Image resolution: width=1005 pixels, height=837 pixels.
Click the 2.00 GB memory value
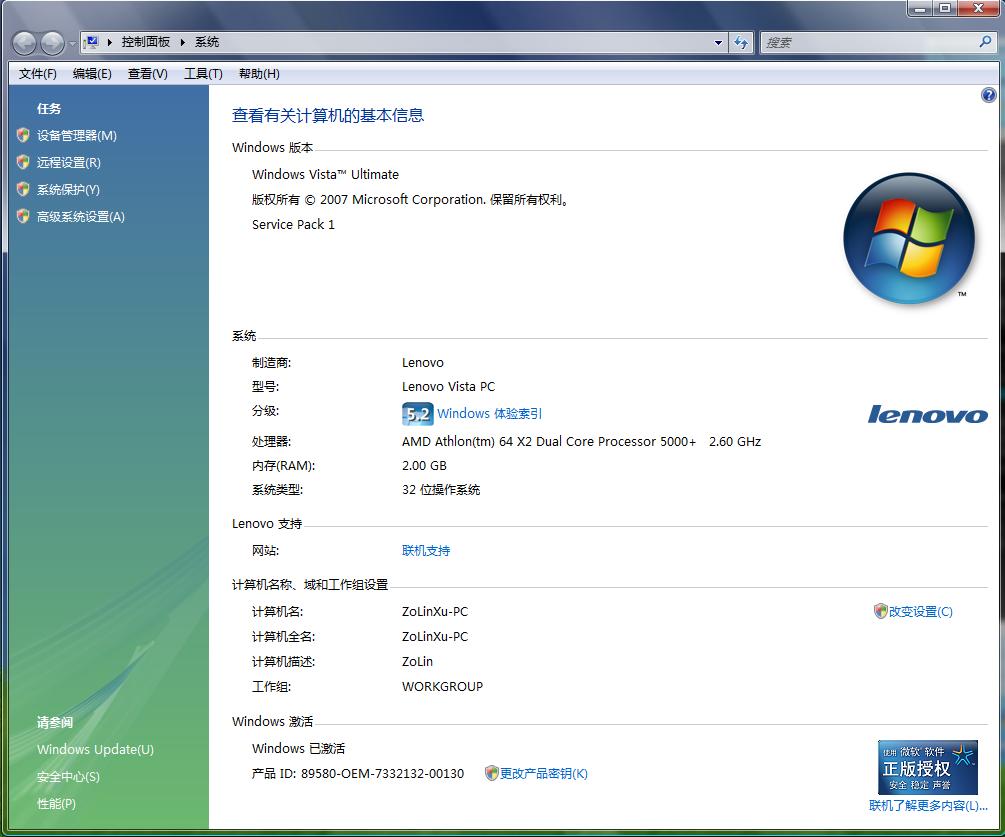tap(424, 466)
